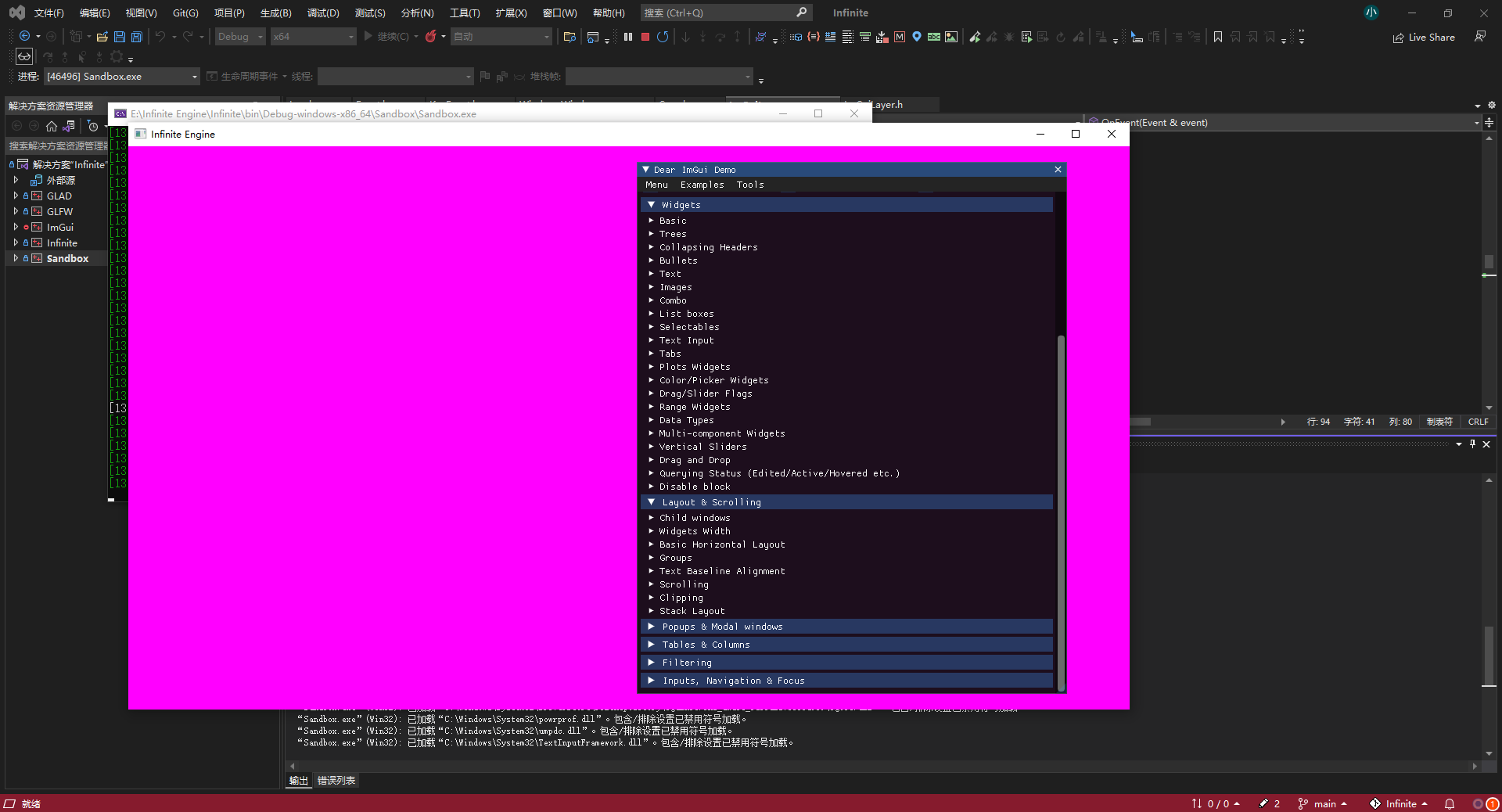Screen dimensions: 1502x812
Task: Expand the Filtering header
Action: pyautogui.click(x=846, y=663)
